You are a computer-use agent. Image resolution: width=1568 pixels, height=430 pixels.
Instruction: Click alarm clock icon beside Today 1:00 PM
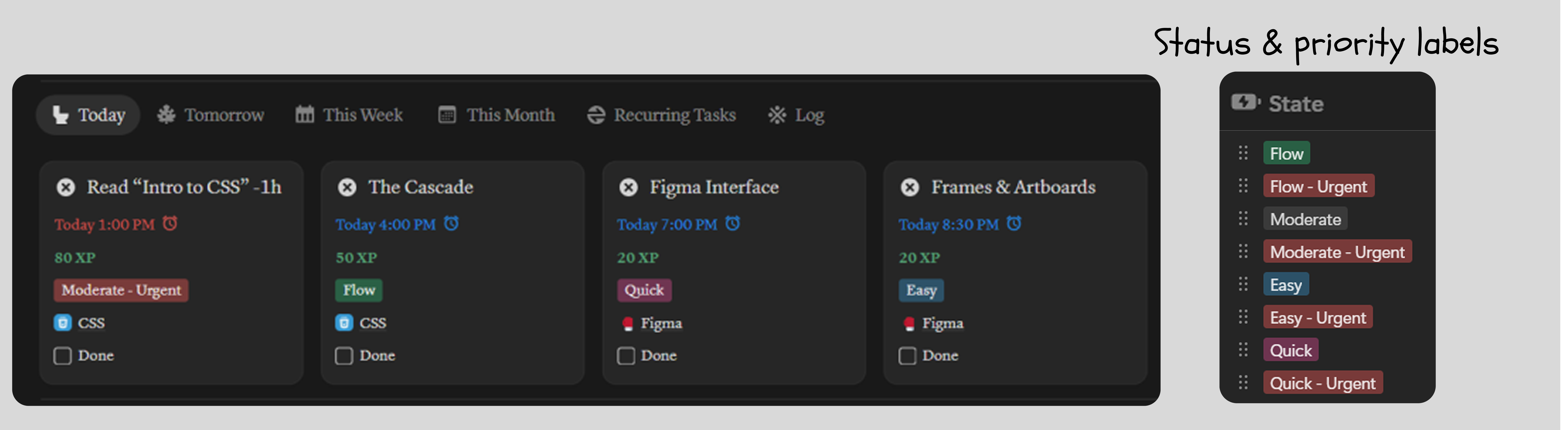[170, 224]
